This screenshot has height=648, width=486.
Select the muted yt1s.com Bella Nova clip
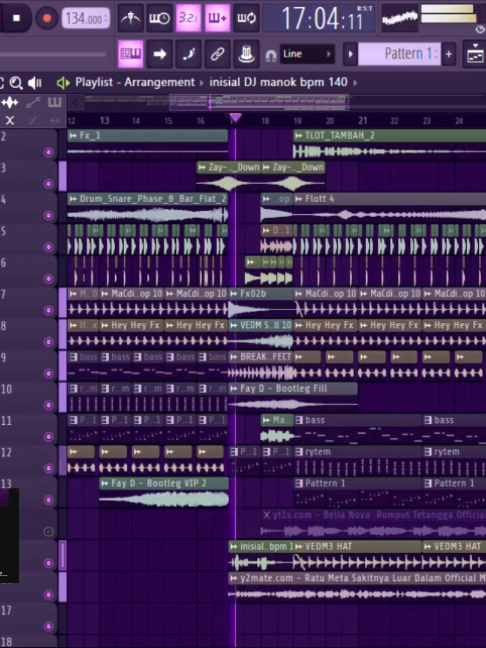point(374,524)
